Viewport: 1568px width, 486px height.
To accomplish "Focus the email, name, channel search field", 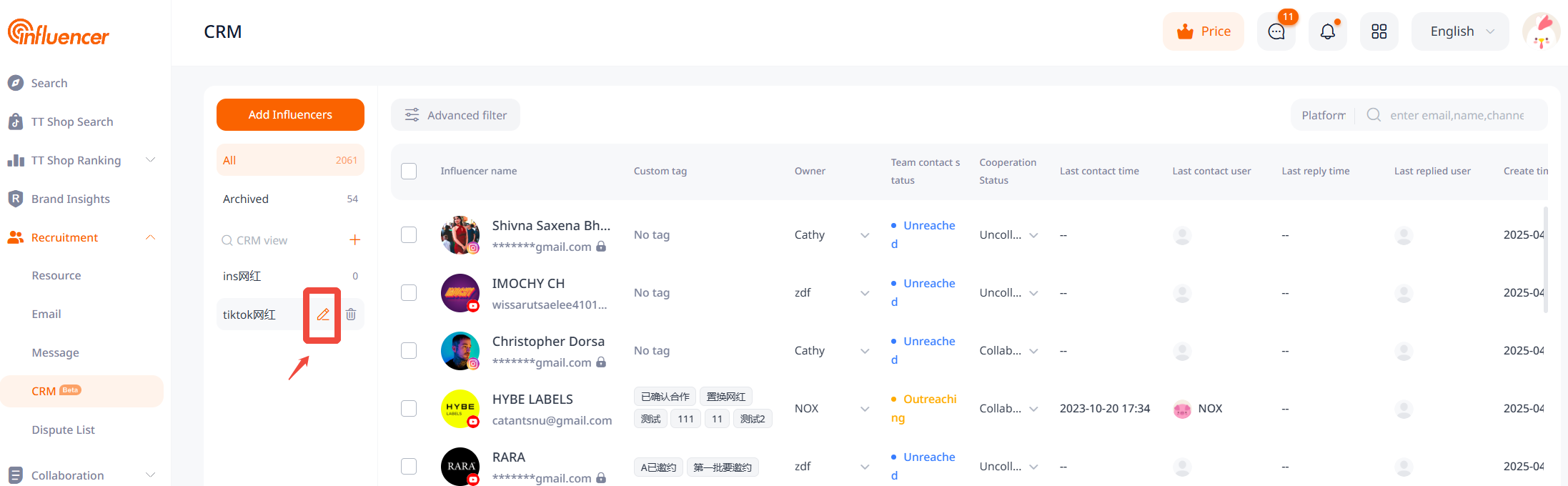I will tap(1456, 115).
